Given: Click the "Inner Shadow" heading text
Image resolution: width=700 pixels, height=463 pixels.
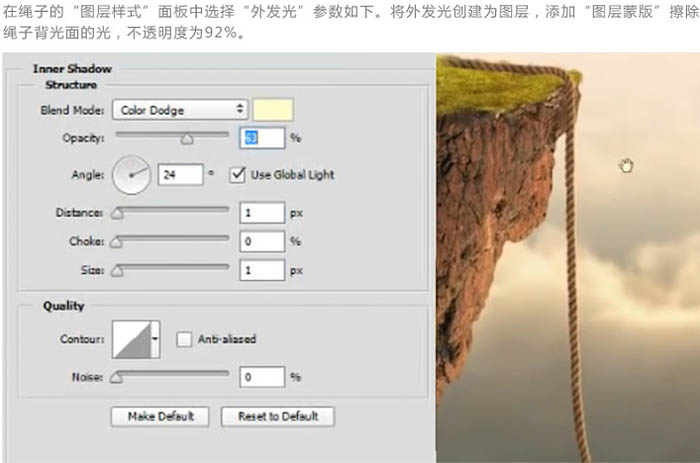Looking at the screenshot, I should tap(72, 69).
